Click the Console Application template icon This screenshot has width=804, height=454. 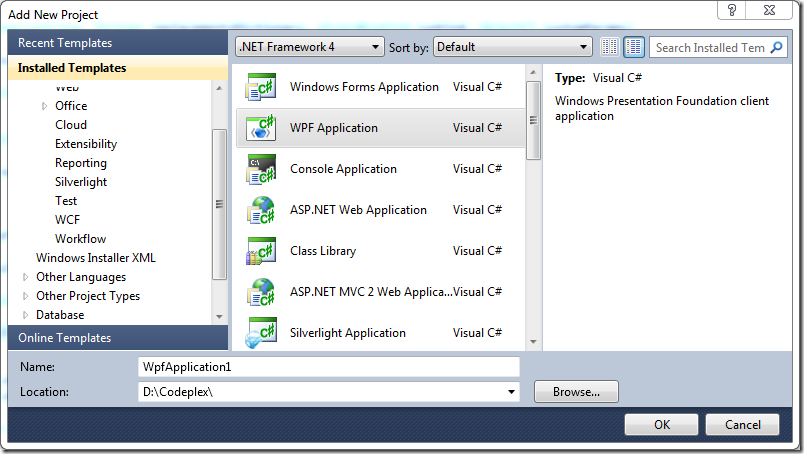point(261,169)
